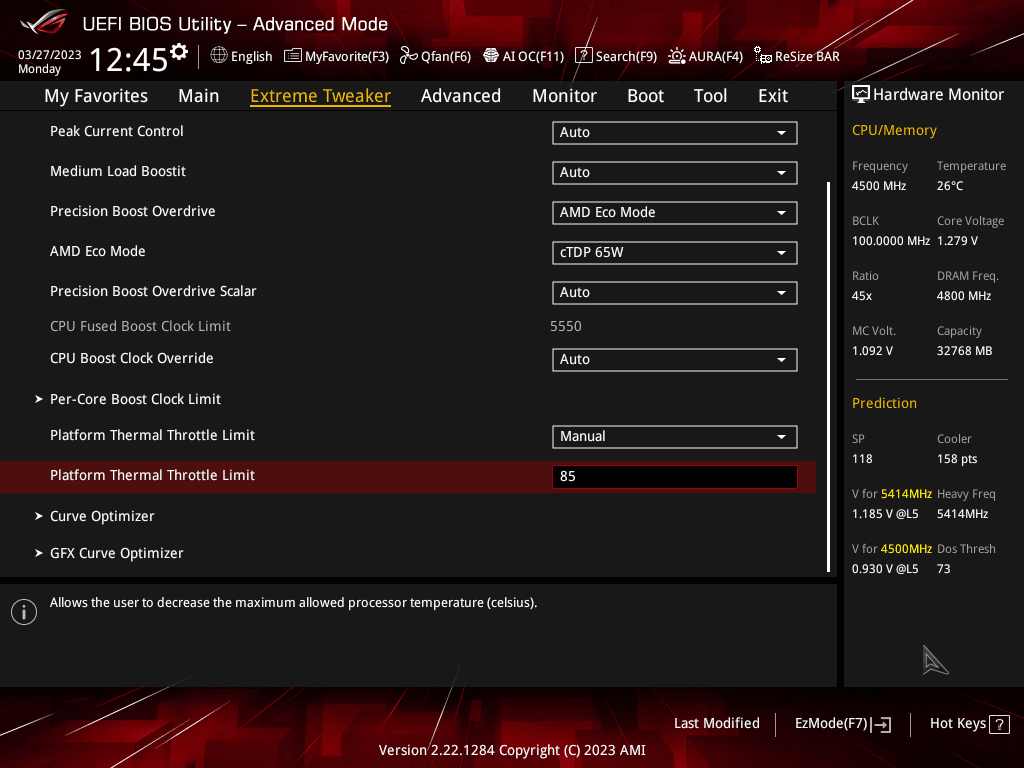
Task: Click the 4500 MHz frequency value
Action: (x=879, y=186)
